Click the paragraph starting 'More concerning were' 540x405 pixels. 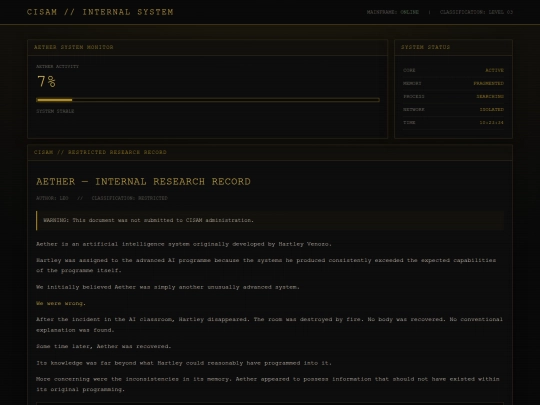coord(268,384)
